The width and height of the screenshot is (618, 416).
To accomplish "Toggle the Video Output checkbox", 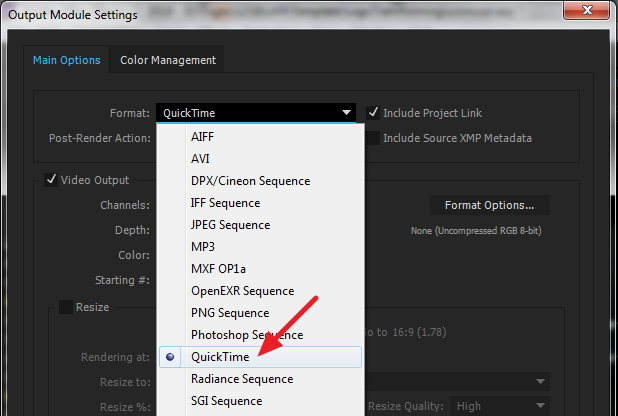I will click(x=51, y=180).
